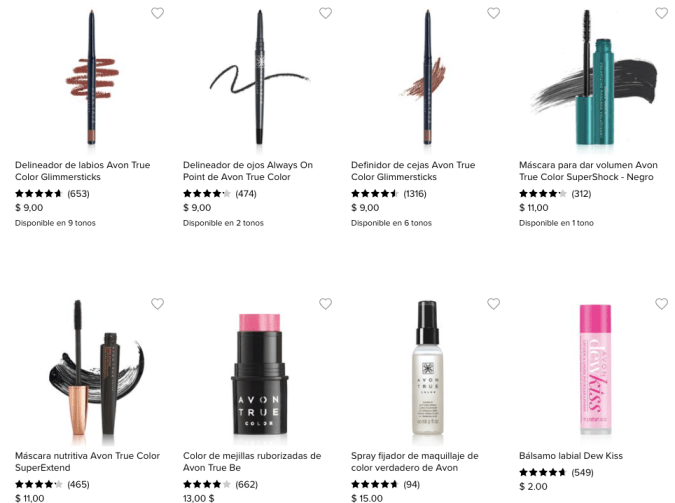This screenshot has height=503, width=675.
Task: Open the 653 reviews rating of lip liner
Action: coord(78,193)
